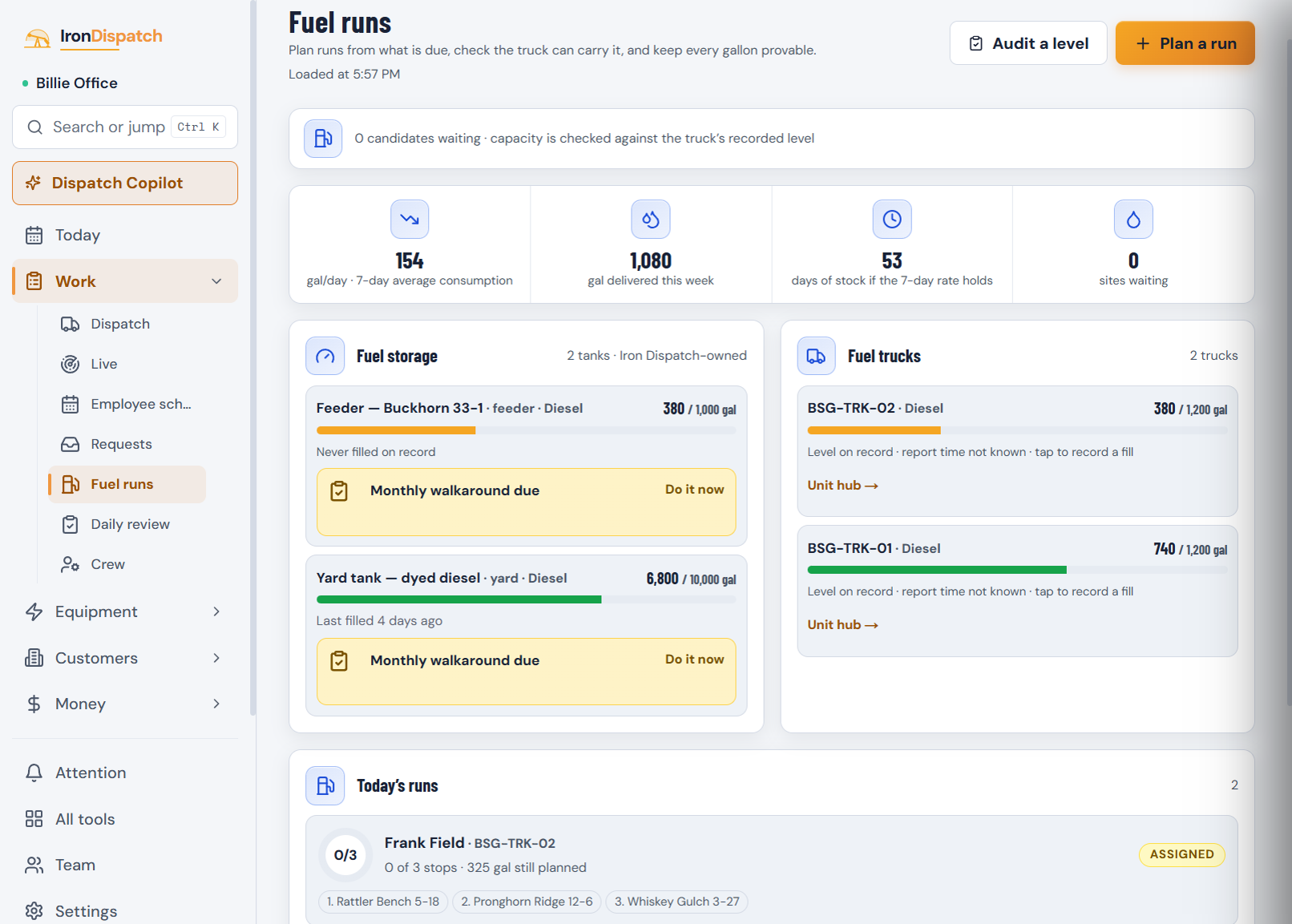Click the Dispatch truck icon in sidebar

[71, 324]
